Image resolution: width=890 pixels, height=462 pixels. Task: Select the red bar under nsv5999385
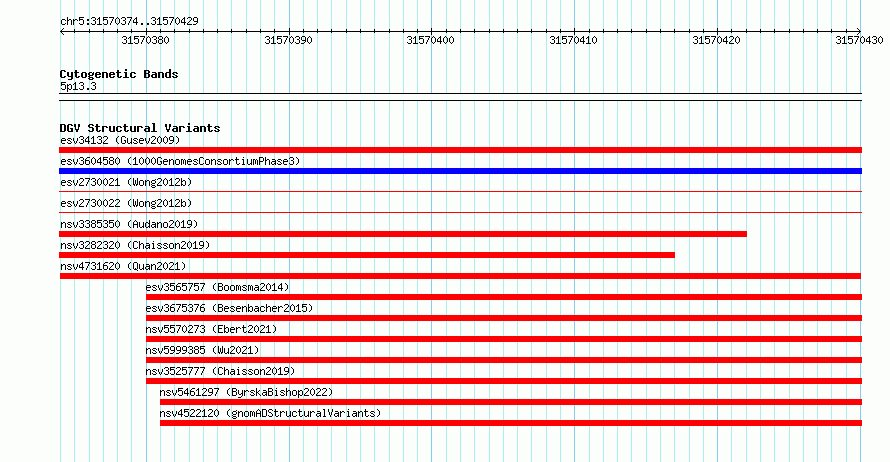504,360
